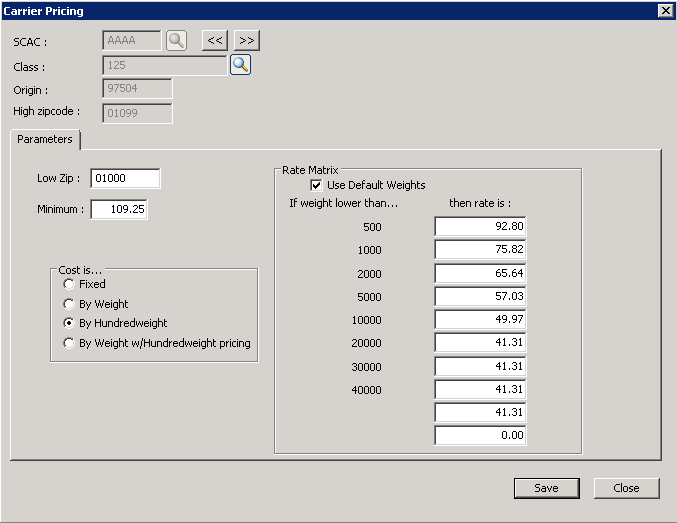Click the Class lookup magnifier icon

240,65
